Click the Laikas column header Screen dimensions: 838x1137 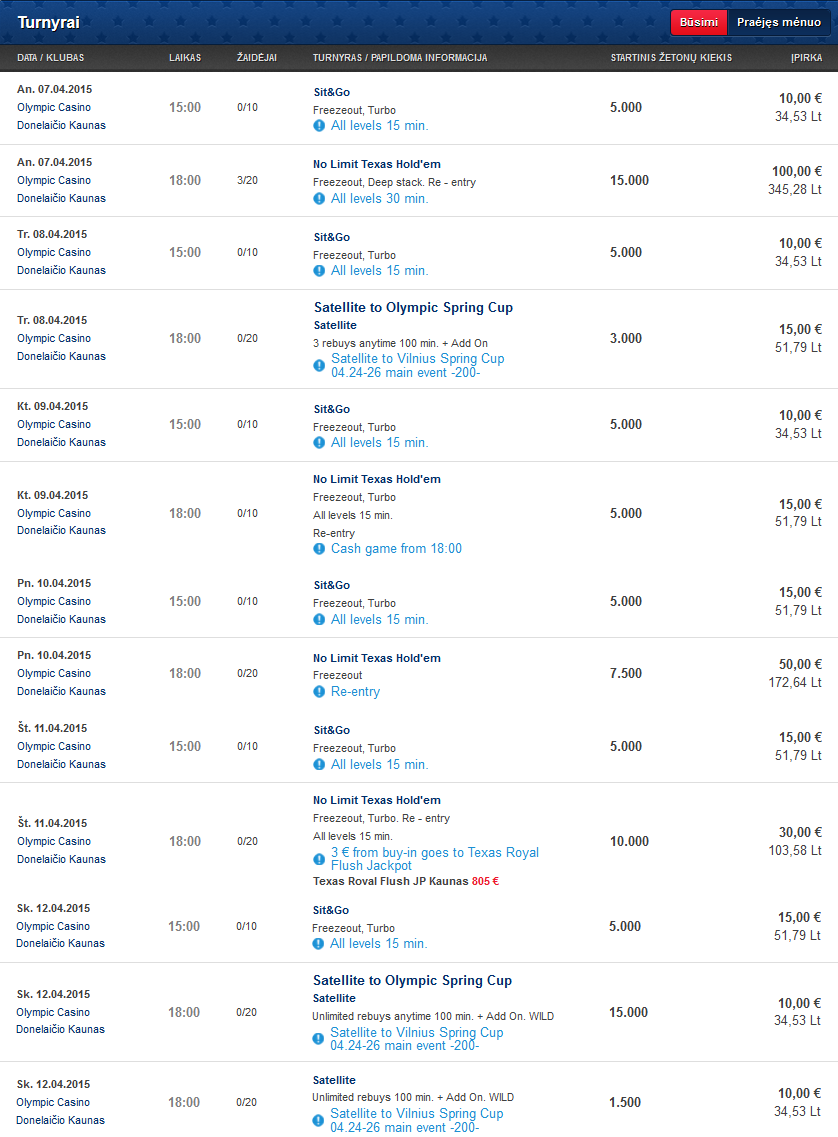(x=185, y=58)
